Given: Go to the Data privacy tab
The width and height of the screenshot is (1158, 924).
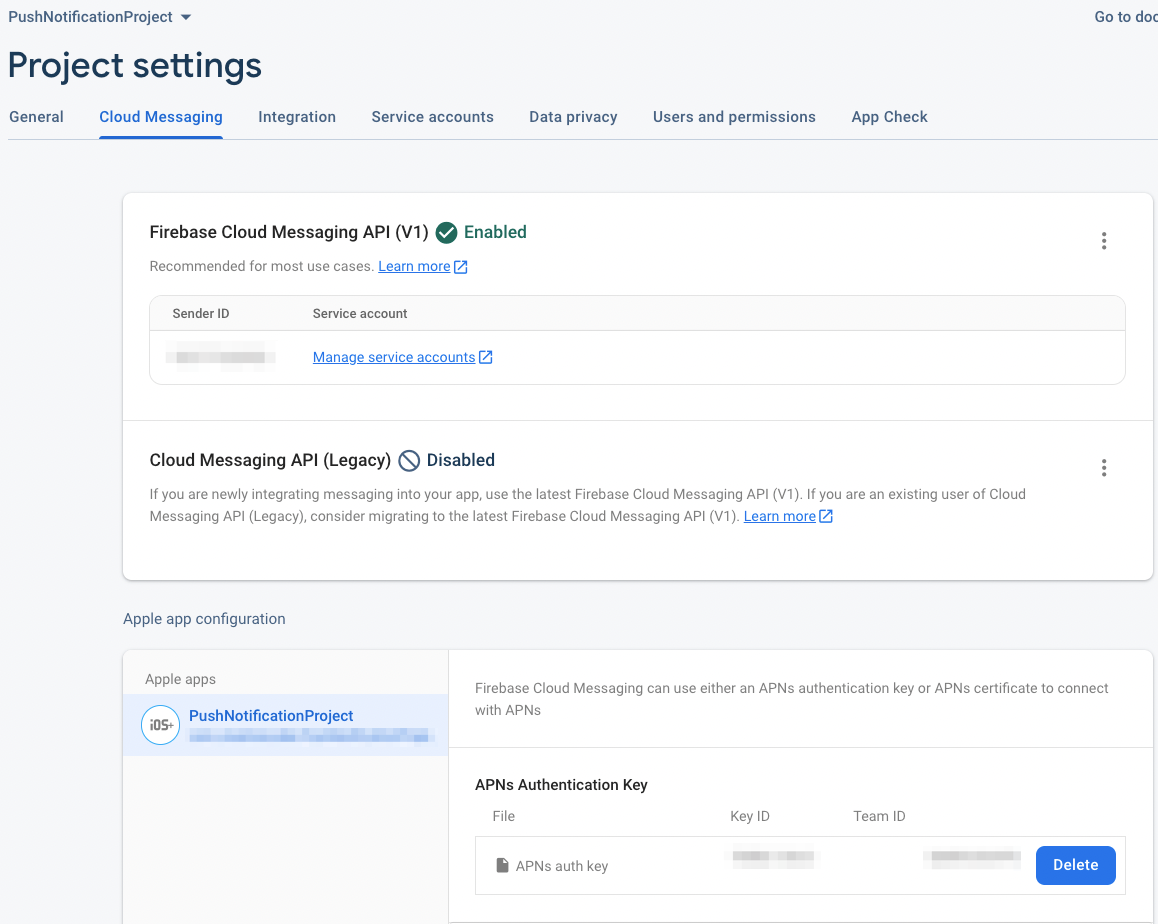Looking at the screenshot, I should (573, 117).
